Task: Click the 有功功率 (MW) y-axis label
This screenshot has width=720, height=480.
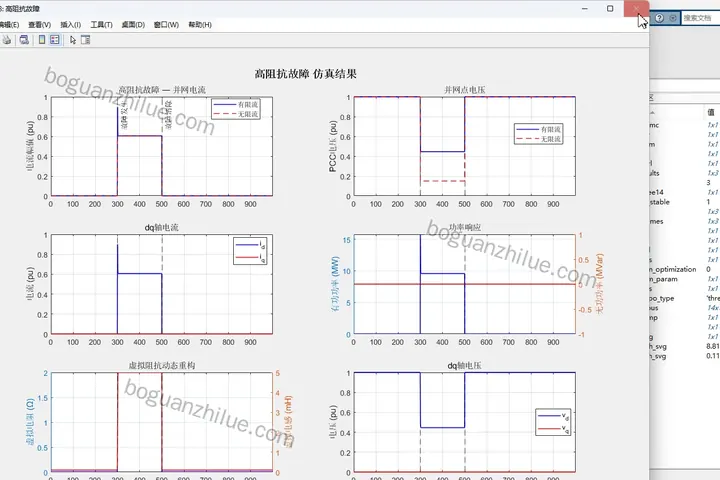Action: (335, 284)
